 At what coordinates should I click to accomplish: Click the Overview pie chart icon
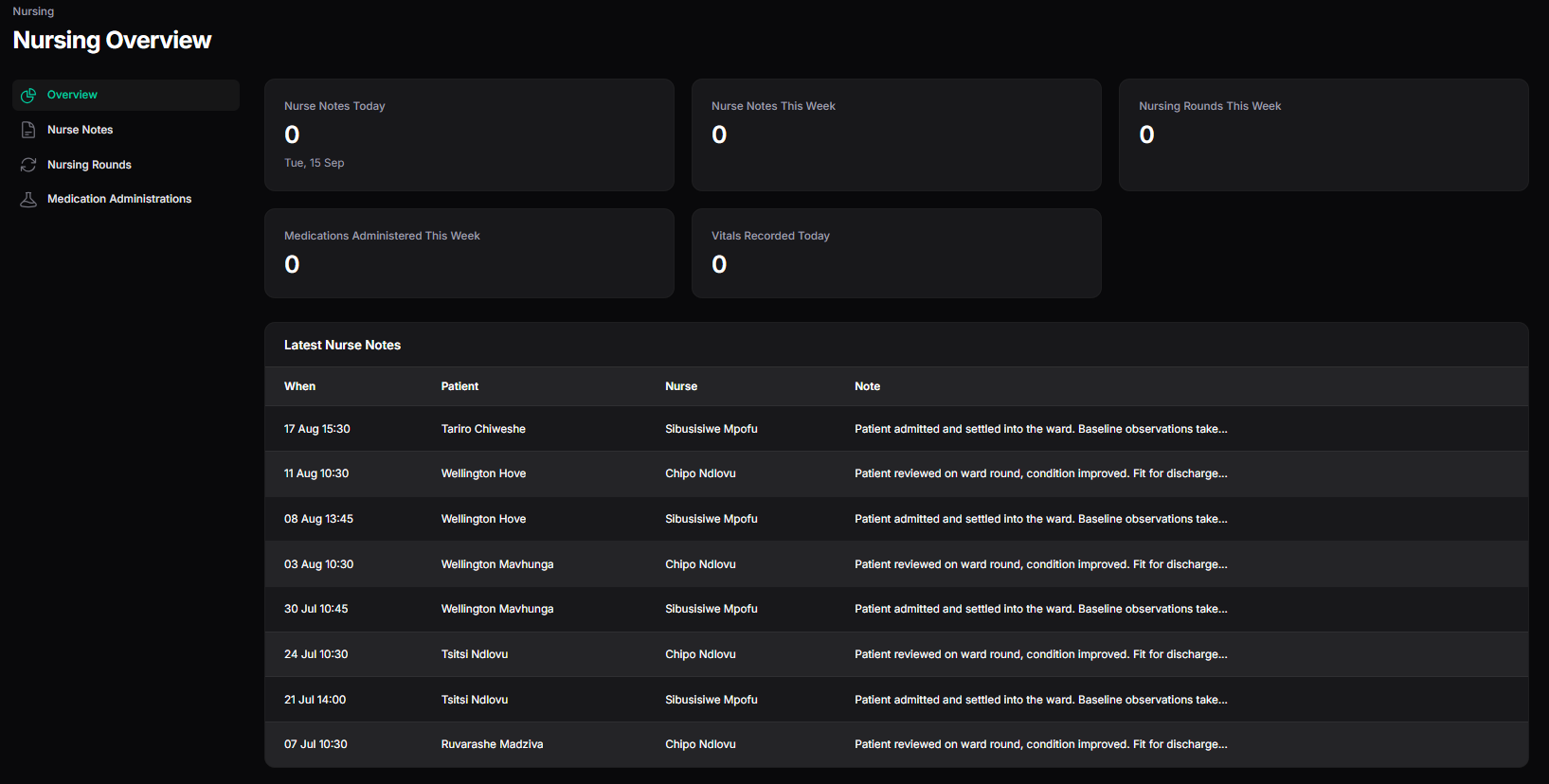point(28,95)
